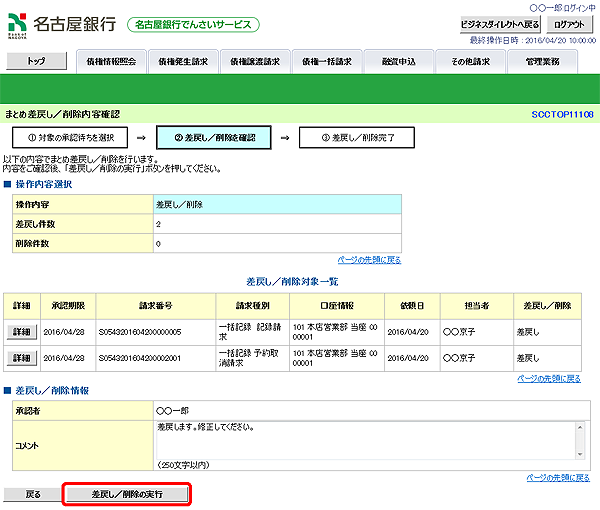Click comment box scrollbar up arrow
This screenshot has width=600, height=510.
(x=580, y=427)
